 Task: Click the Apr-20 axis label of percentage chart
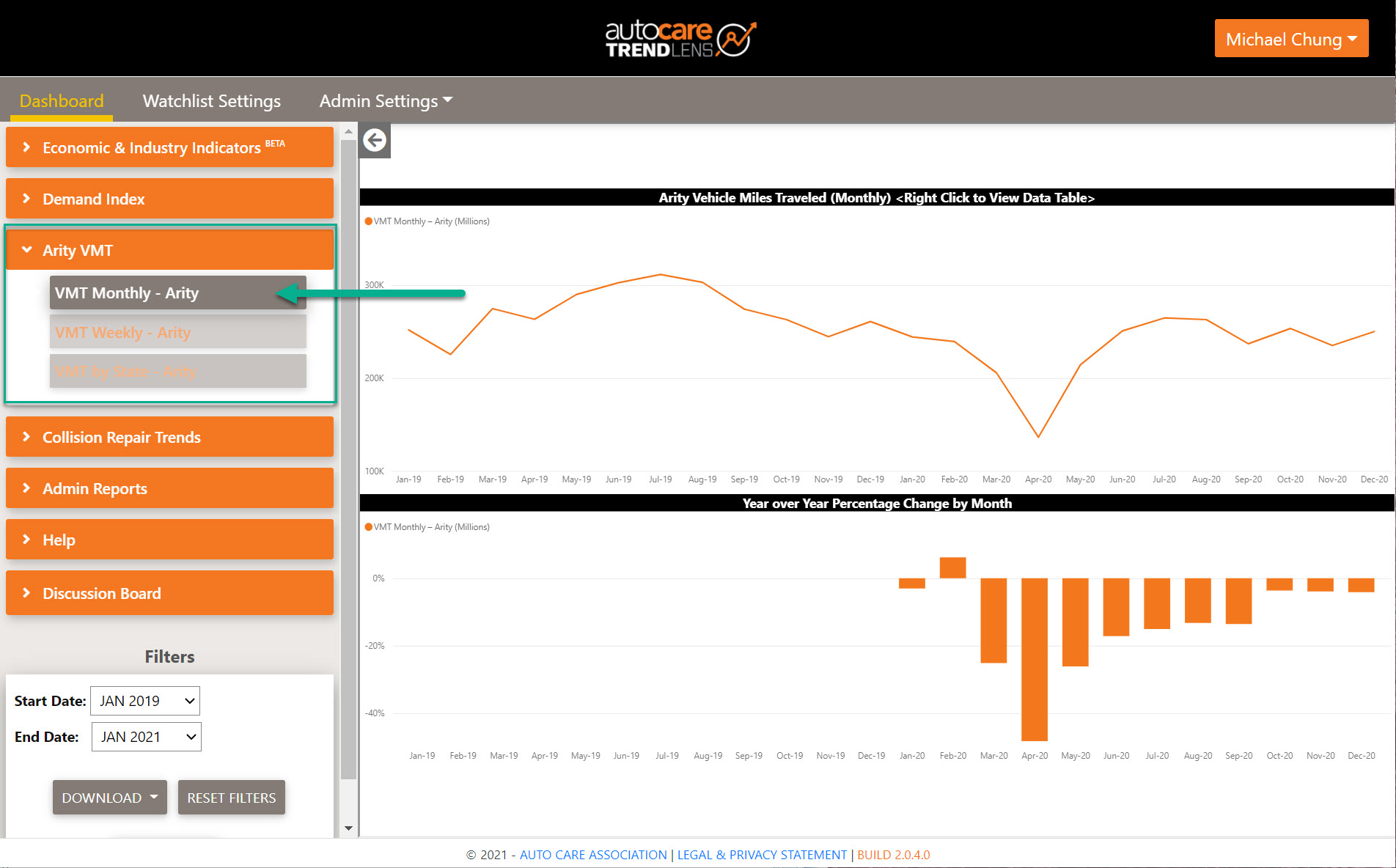(1035, 756)
